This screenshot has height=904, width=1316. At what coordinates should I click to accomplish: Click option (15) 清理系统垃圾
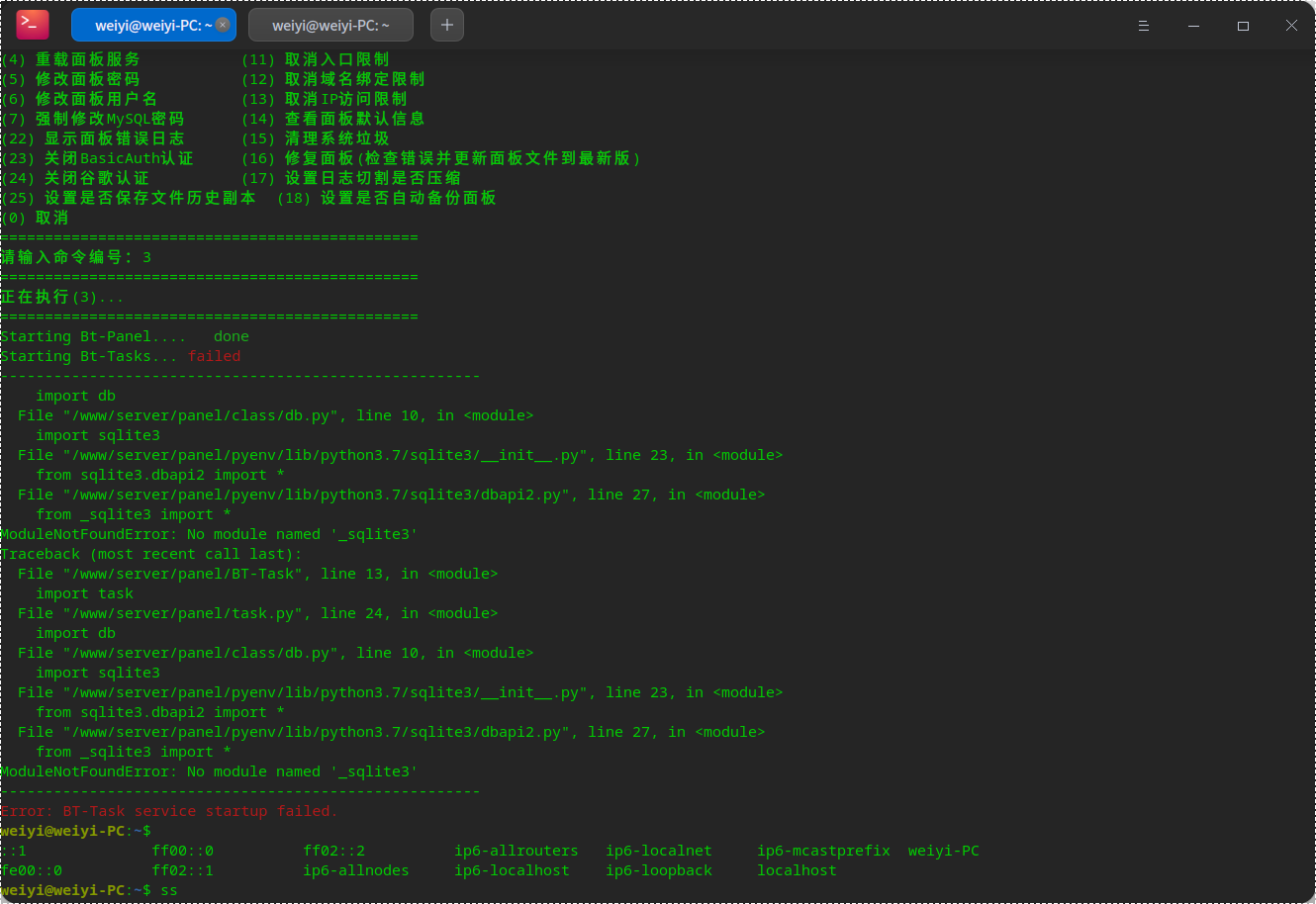click(316, 138)
